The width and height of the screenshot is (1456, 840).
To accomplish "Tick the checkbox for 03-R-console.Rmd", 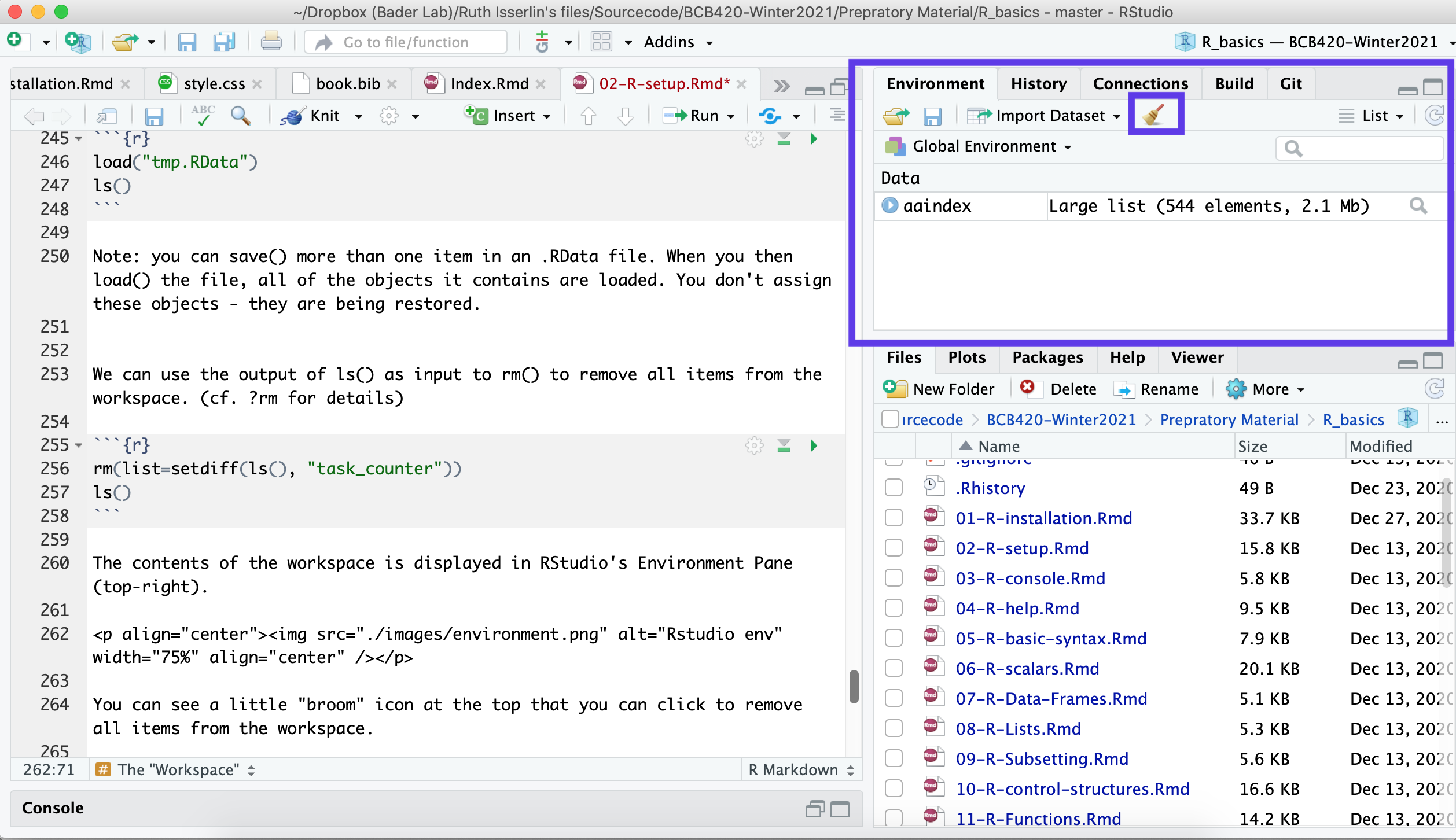I will click(894, 578).
